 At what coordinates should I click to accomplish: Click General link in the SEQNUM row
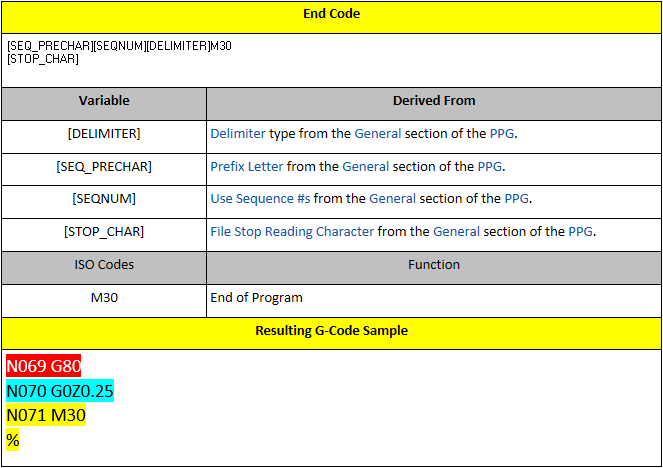point(392,199)
